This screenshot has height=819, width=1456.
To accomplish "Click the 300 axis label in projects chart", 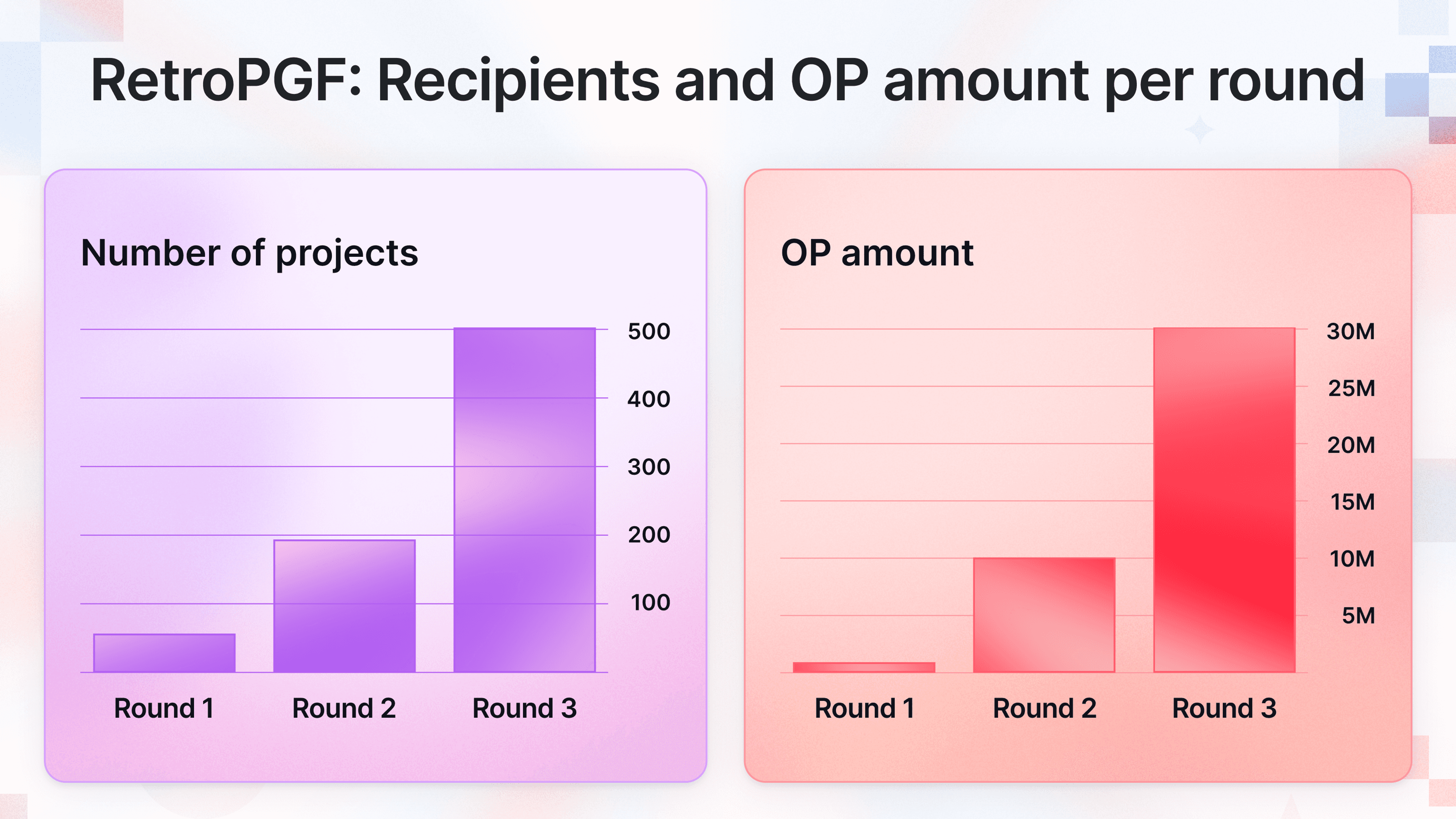I will pyautogui.click(x=649, y=467).
